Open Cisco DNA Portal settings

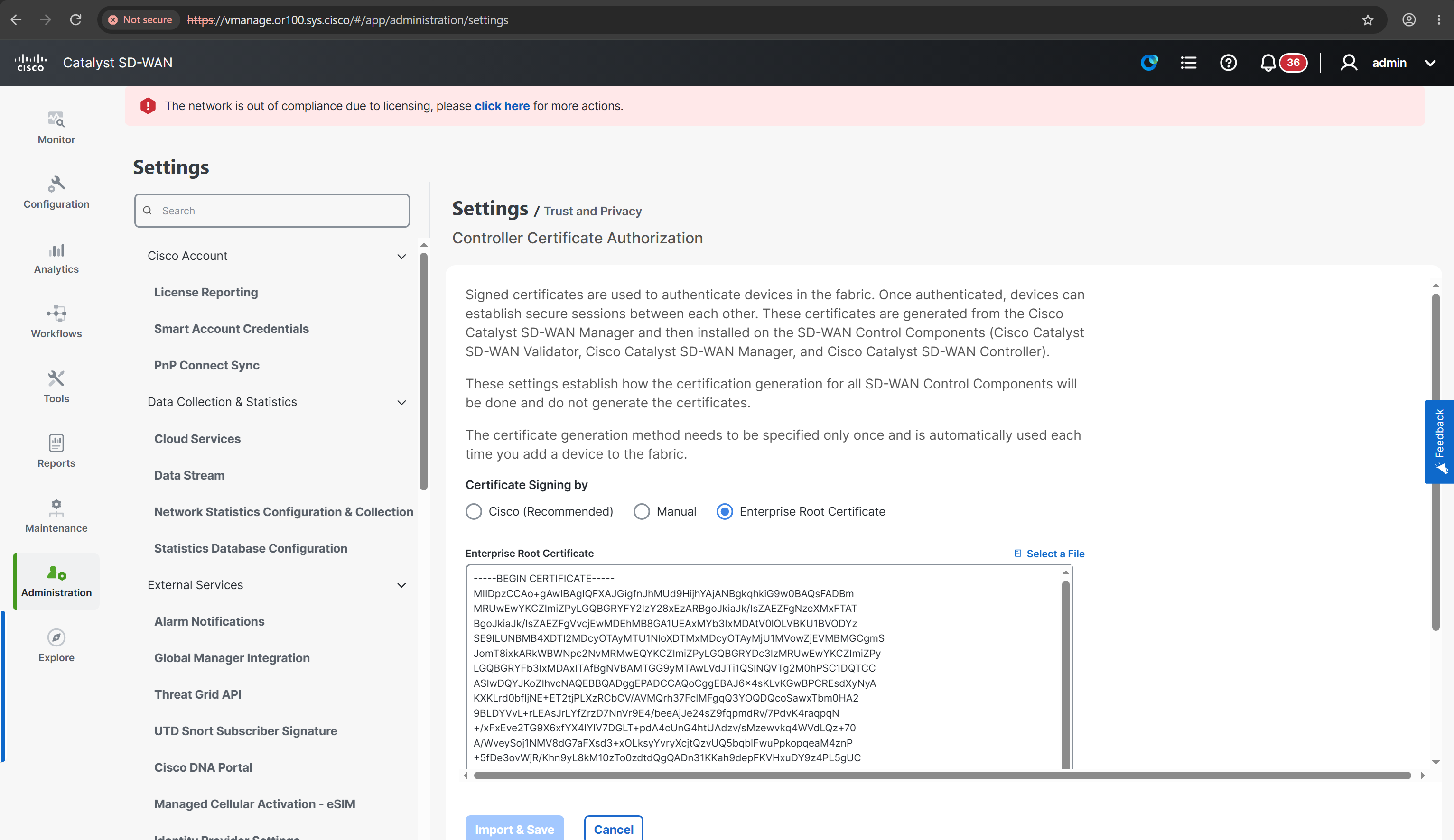(203, 767)
